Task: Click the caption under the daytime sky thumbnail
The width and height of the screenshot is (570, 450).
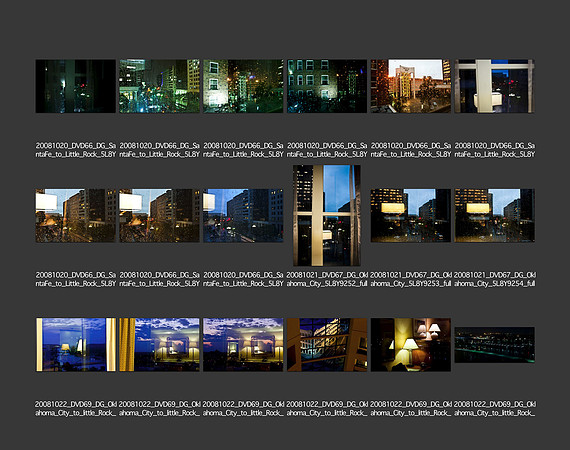Action: (x=411, y=150)
